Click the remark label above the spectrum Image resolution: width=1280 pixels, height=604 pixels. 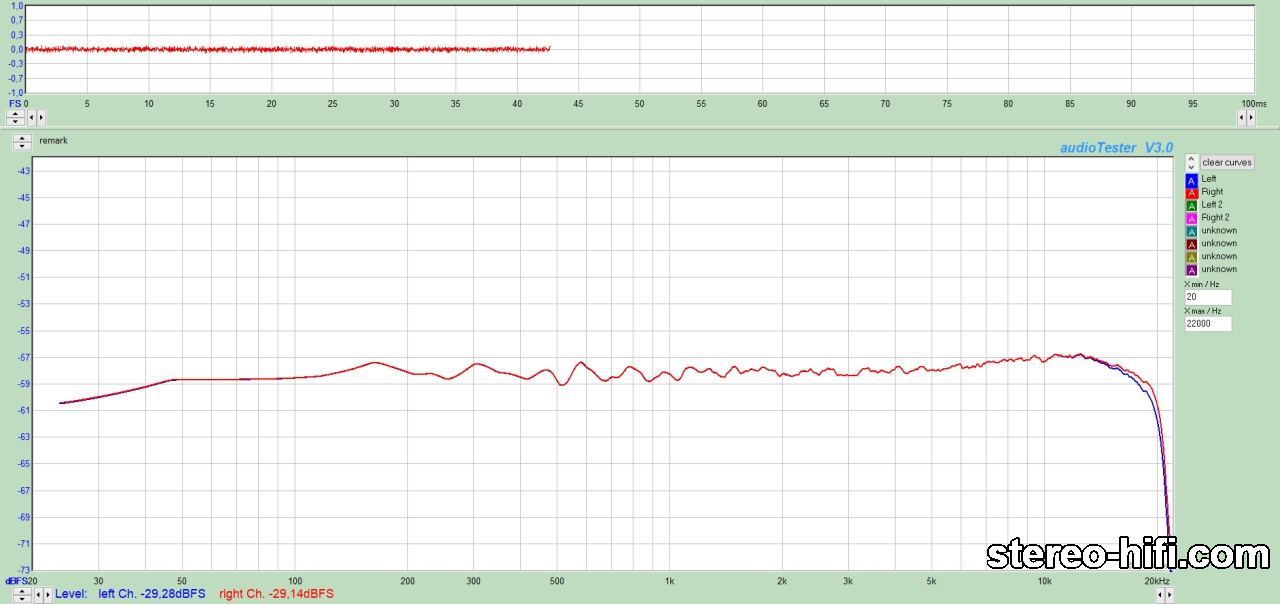pos(53,141)
